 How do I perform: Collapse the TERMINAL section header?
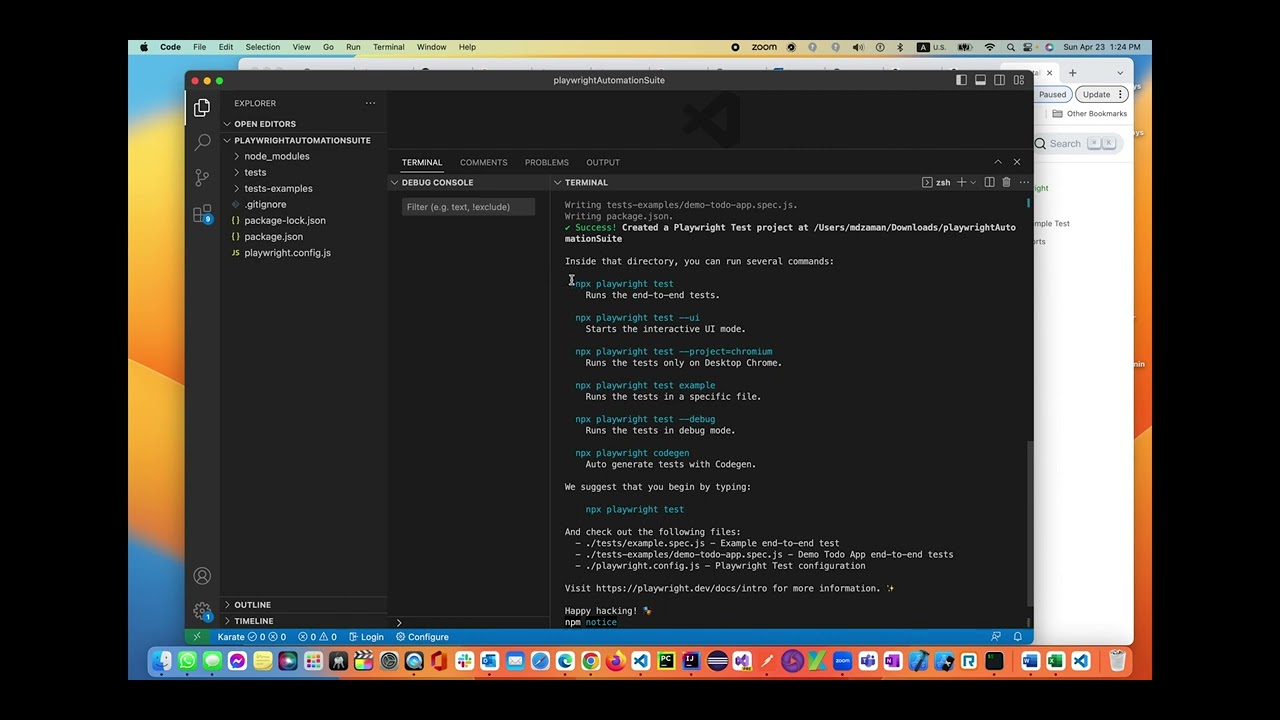coord(585,183)
